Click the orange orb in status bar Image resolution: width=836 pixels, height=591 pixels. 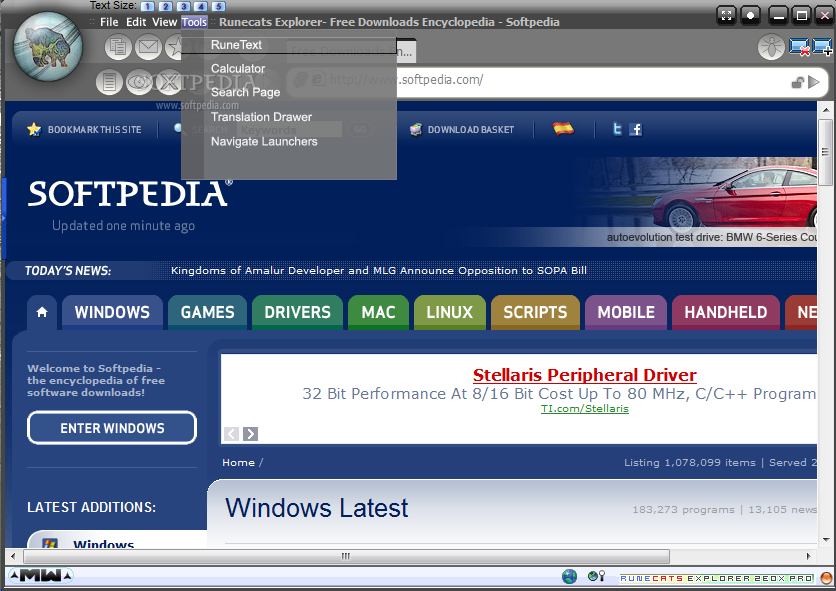[x=826, y=578]
